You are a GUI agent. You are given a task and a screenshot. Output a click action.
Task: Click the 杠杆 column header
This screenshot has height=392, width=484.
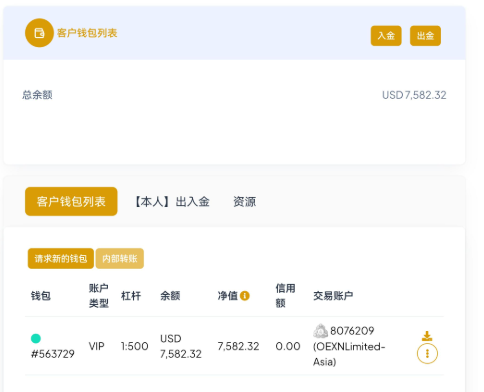tap(131, 296)
